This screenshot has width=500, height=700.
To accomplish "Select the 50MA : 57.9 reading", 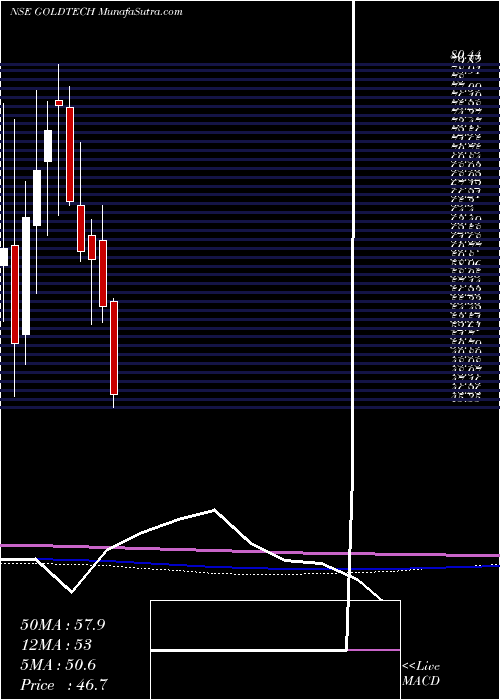I will (x=63, y=624).
